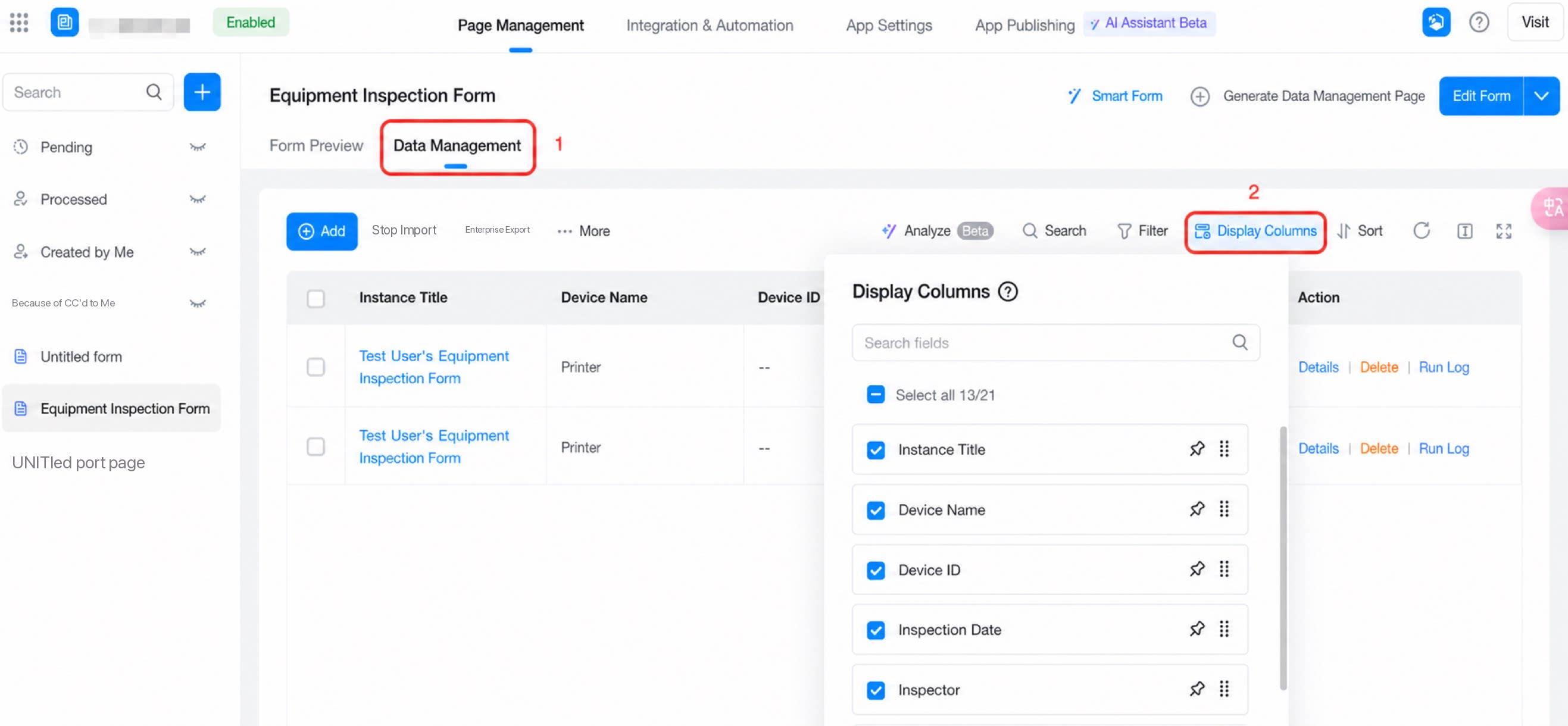Open the apps grid launcher icon
The width and height of the screenshot is (1568, 726).
pos(19,23)
